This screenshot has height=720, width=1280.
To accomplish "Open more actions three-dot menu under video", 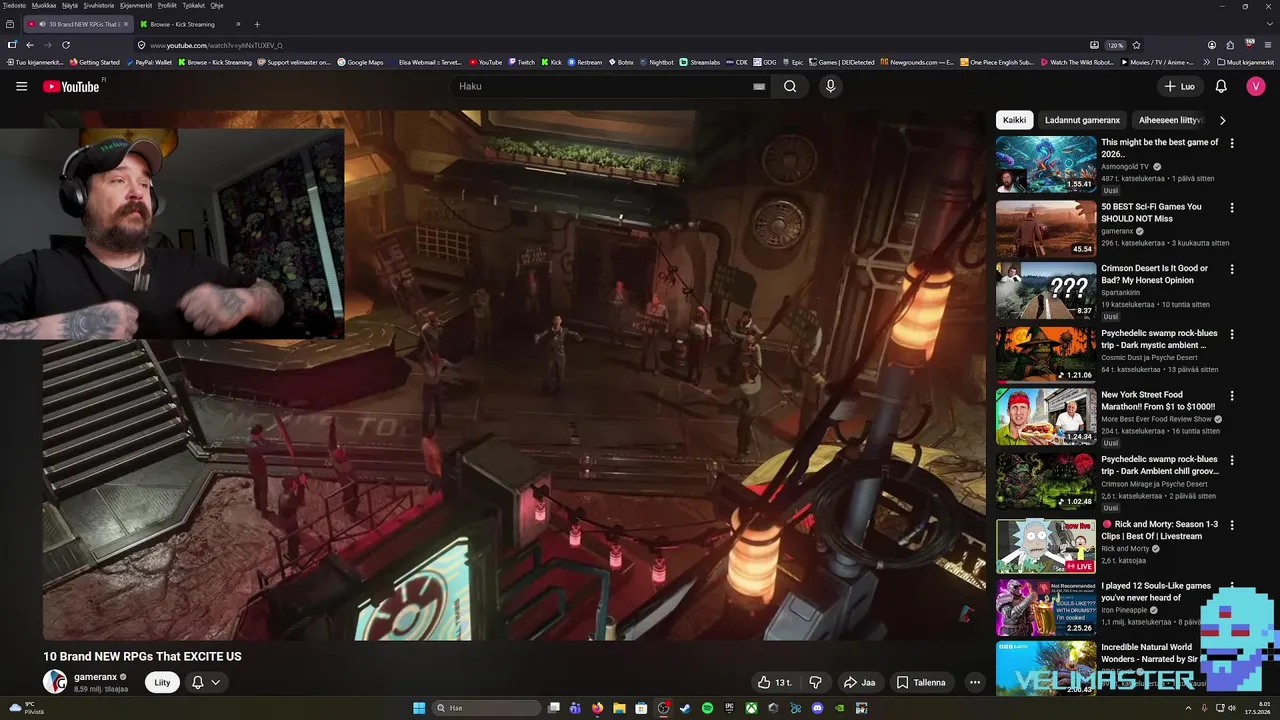I will coord(975,682).
